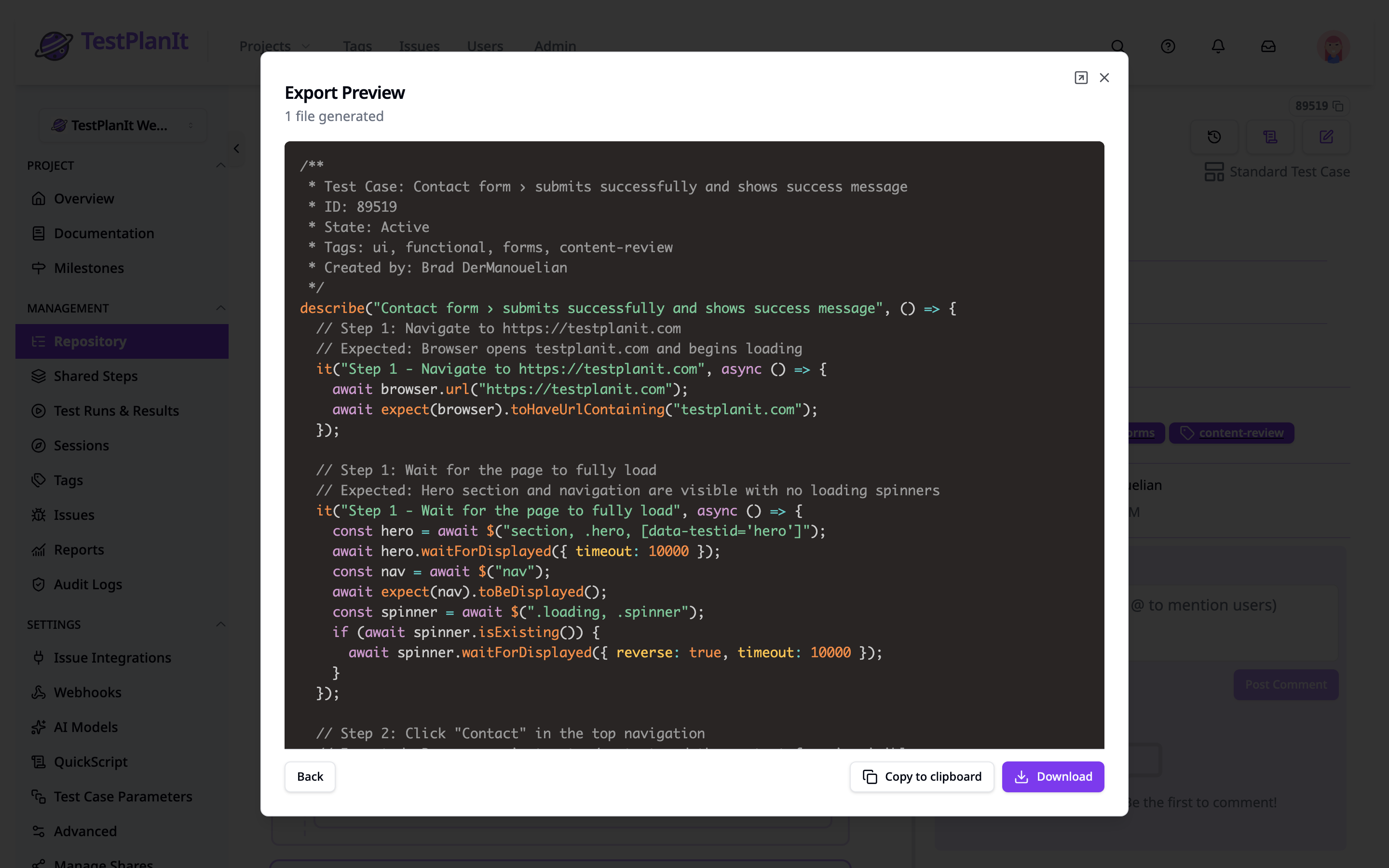Collapse the sidebar with the chevron
The width and height of the screenshot is (1389, 868).
236,149
